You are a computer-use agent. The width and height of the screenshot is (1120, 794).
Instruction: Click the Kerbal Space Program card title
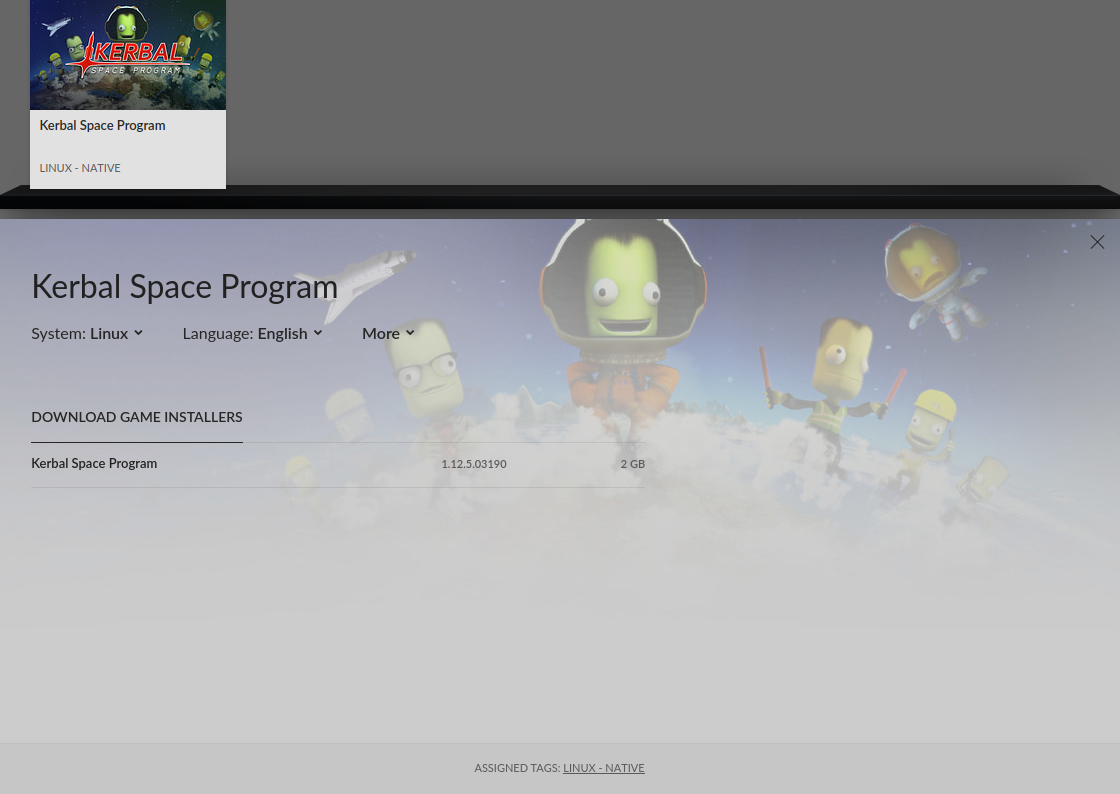(x=102, y=126)
